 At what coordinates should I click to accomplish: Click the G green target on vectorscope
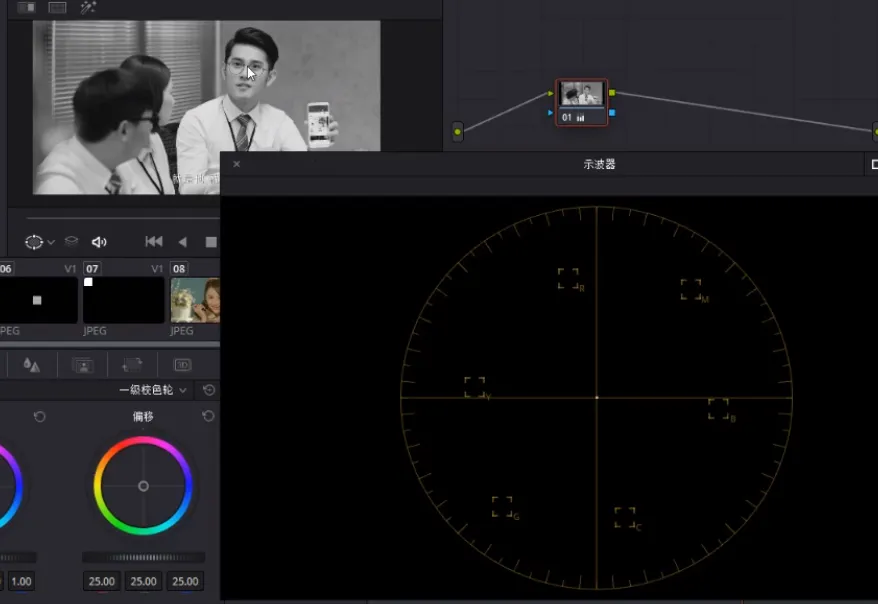[x=502, y=506]
